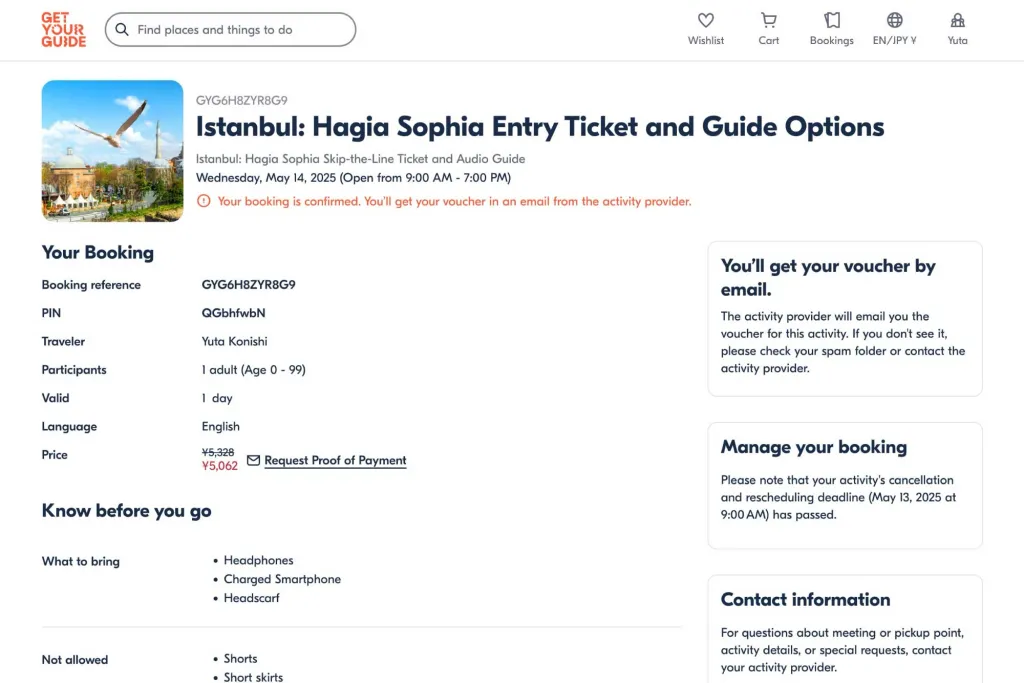Click the Hagia Sophia Entry Ticket title
This screenshot has height=683, width=1024.
540,127
